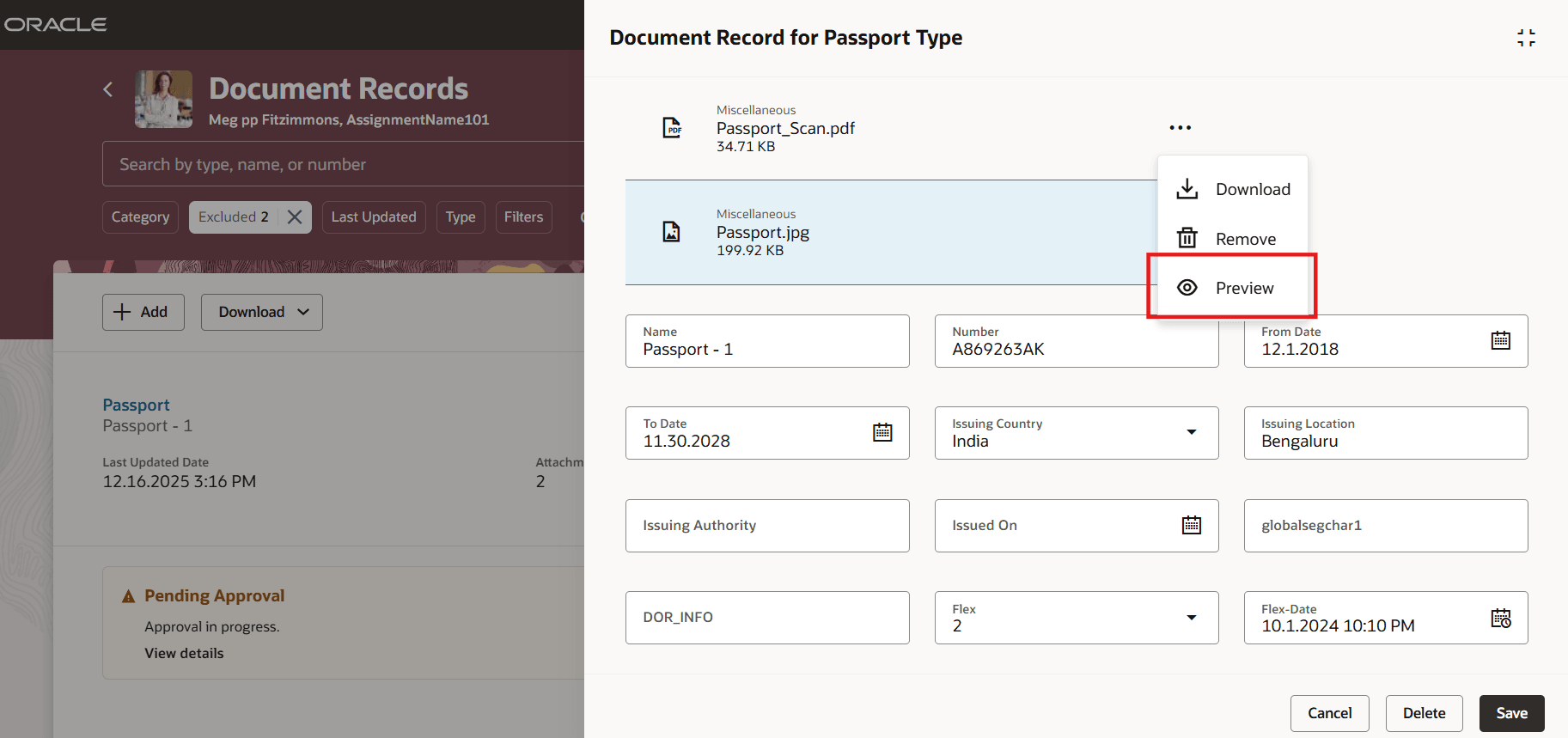1568x738 pixels.
Task: Click the Save button
Action: pos(1511,713)
